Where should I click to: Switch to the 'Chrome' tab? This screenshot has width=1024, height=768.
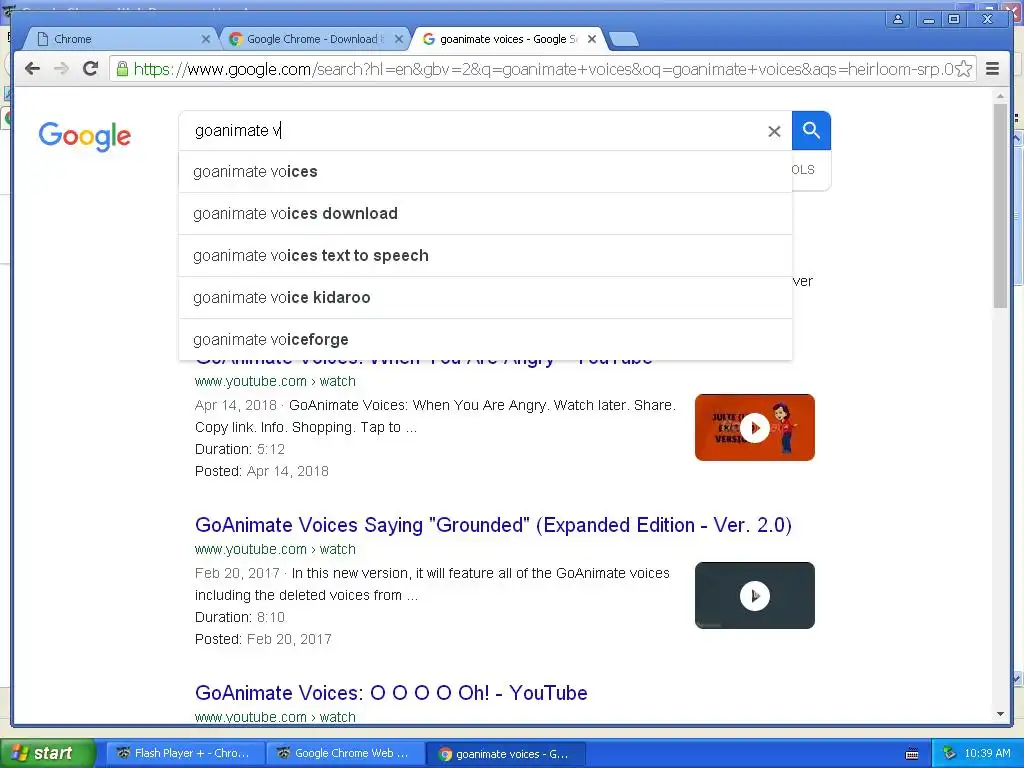[121, 39]
